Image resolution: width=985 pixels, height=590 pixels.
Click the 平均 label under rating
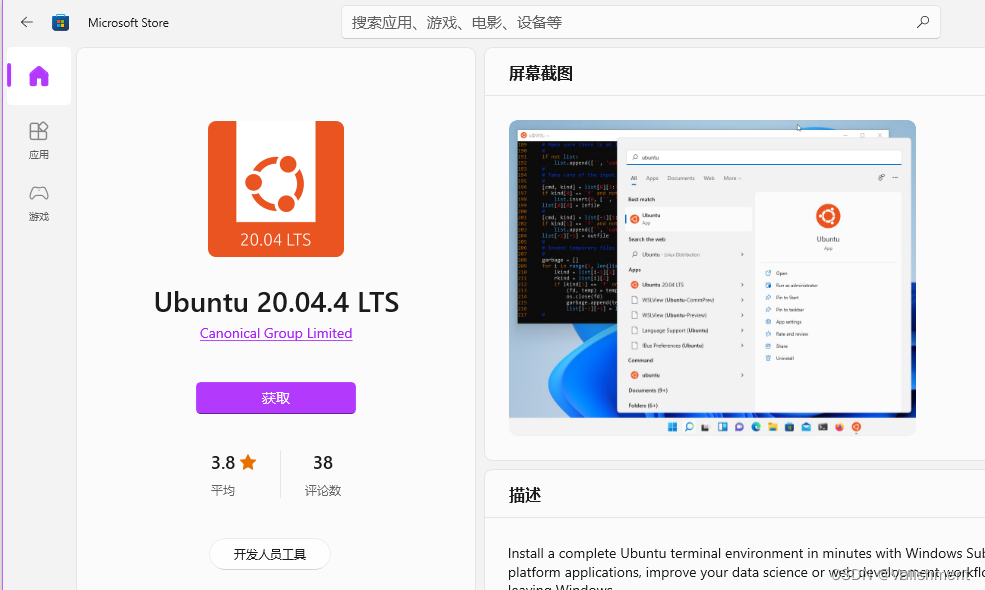(222, 490)
